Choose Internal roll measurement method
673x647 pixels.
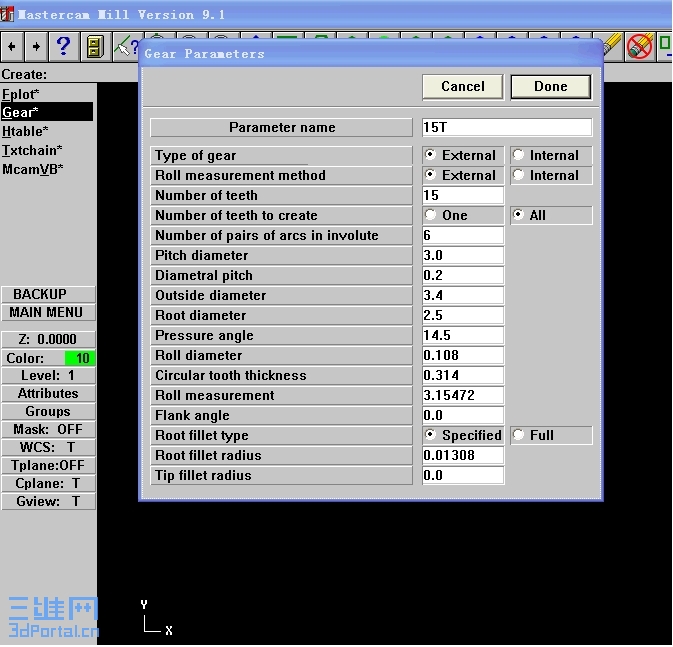pyautogui.click(x=551, y=175)
